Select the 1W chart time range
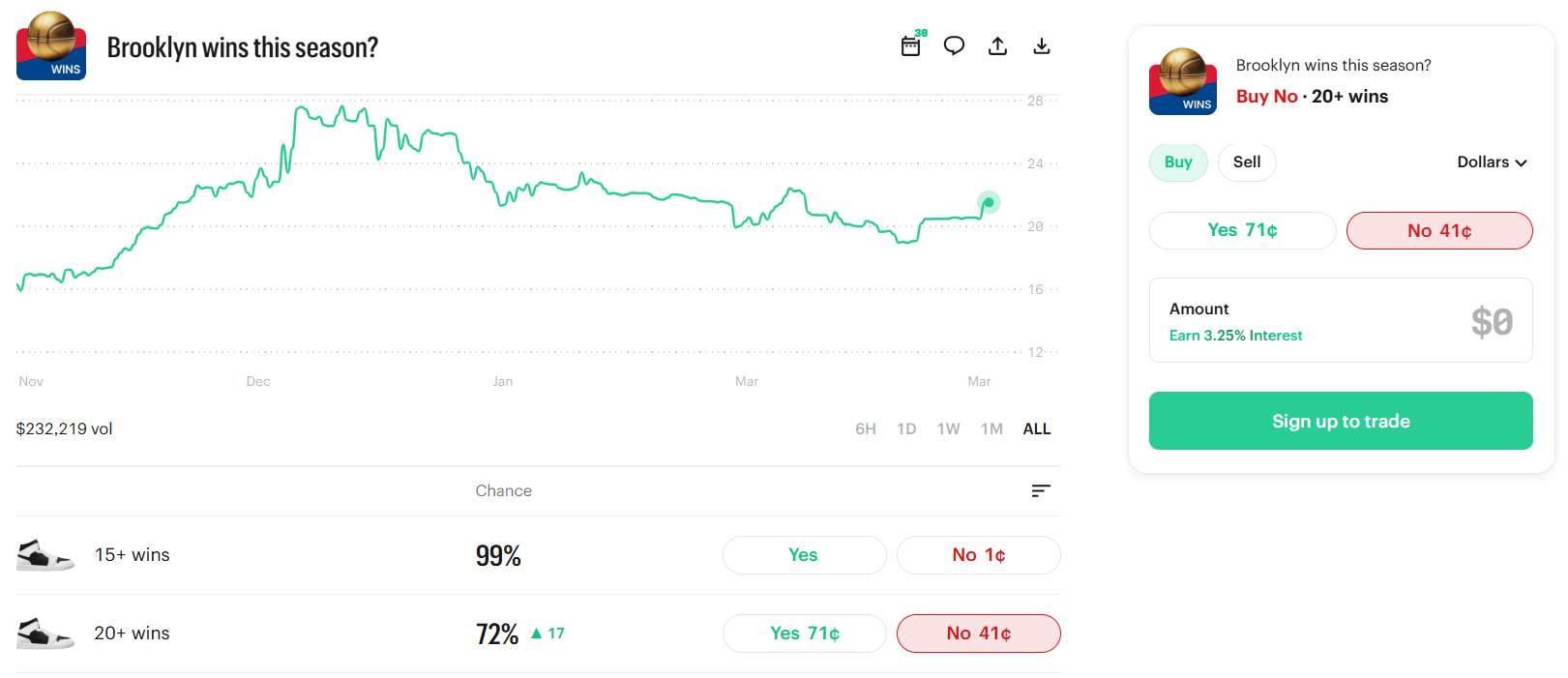The height and width of the screenshot is (678, 1568). [948, 428]
